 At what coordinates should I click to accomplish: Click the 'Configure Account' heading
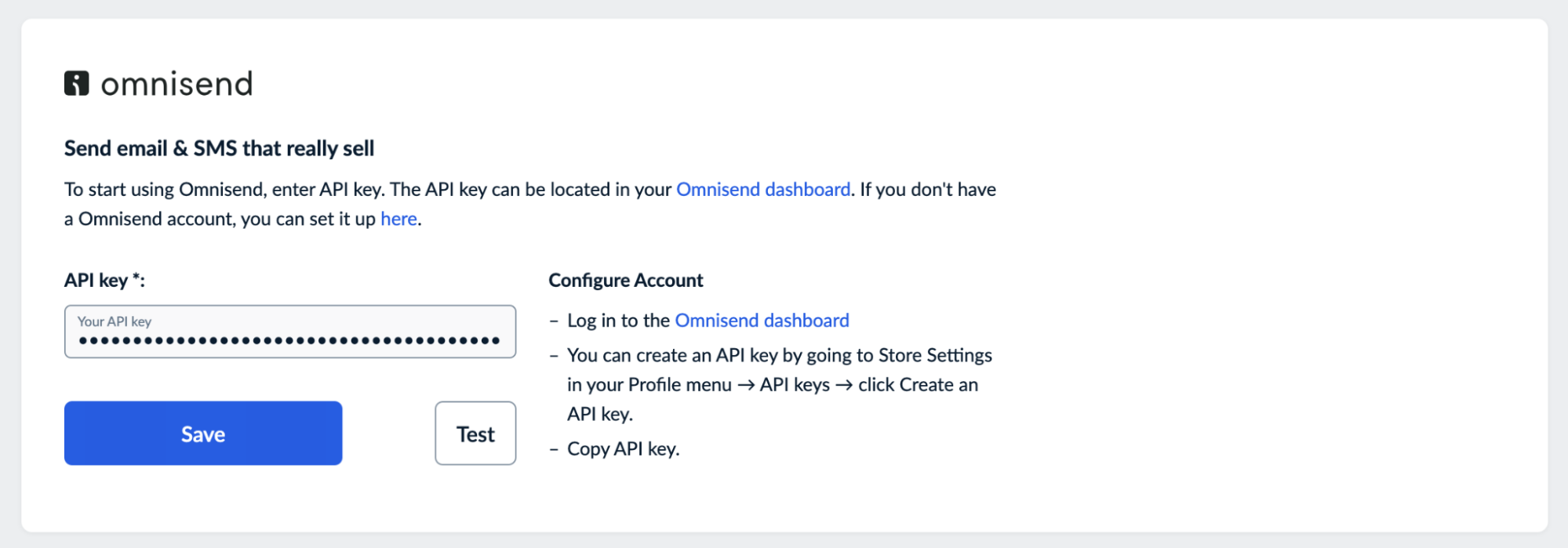626,281
